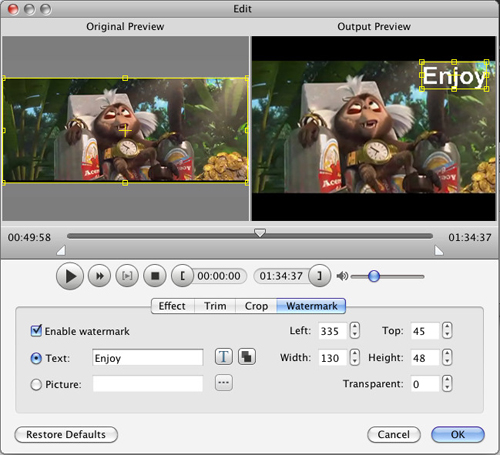Uncheck the Enable watermark checkbox
This screenshot has height=455, width=500.
(x=36, y=331)
